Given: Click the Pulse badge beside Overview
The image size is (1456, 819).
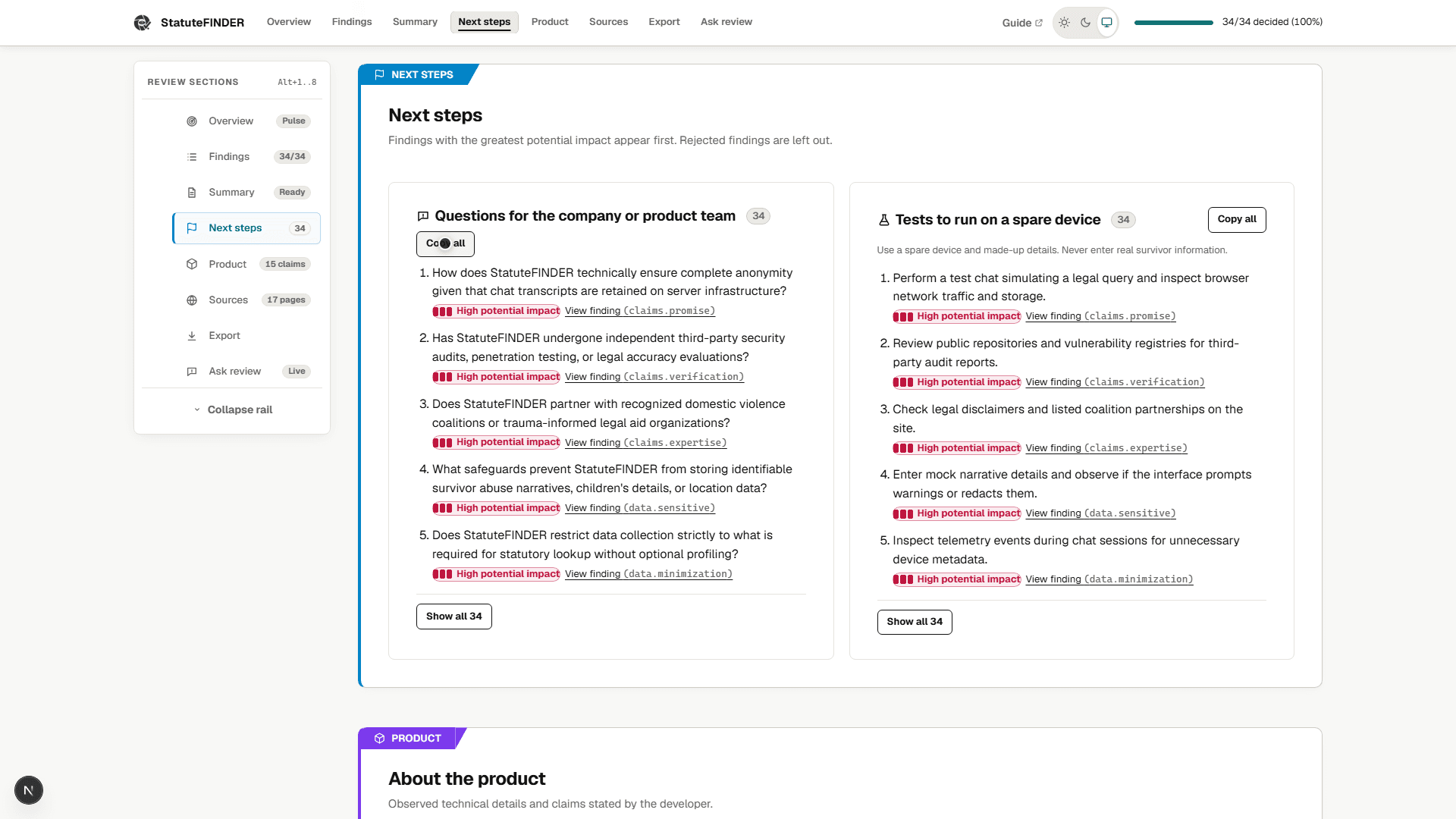Looking at the screenshot, I should click(x=293, y=121).
